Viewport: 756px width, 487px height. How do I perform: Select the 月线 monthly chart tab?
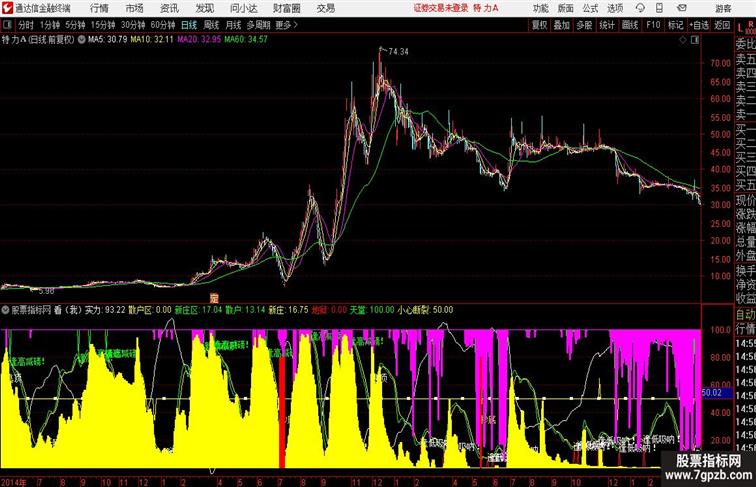click(x=233, y=25)
